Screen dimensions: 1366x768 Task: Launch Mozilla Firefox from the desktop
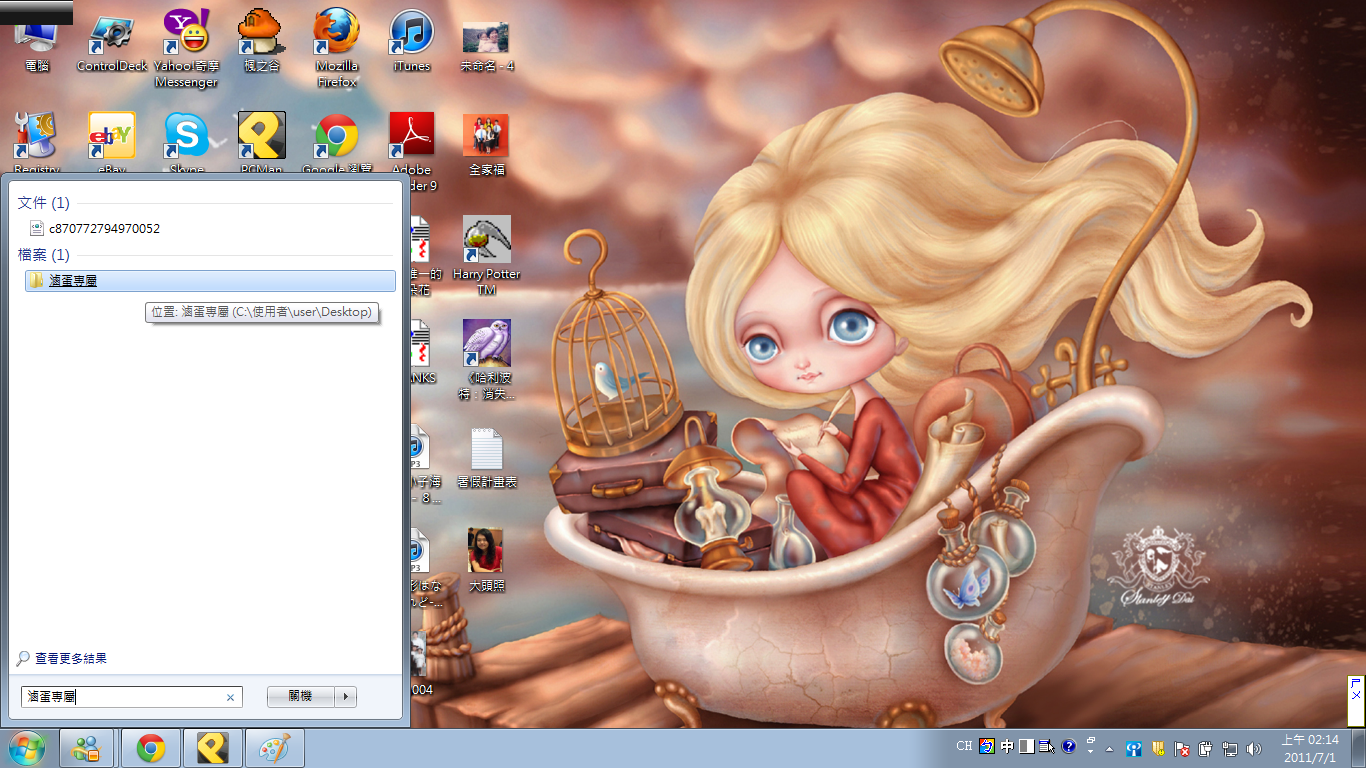click(337, 48)
